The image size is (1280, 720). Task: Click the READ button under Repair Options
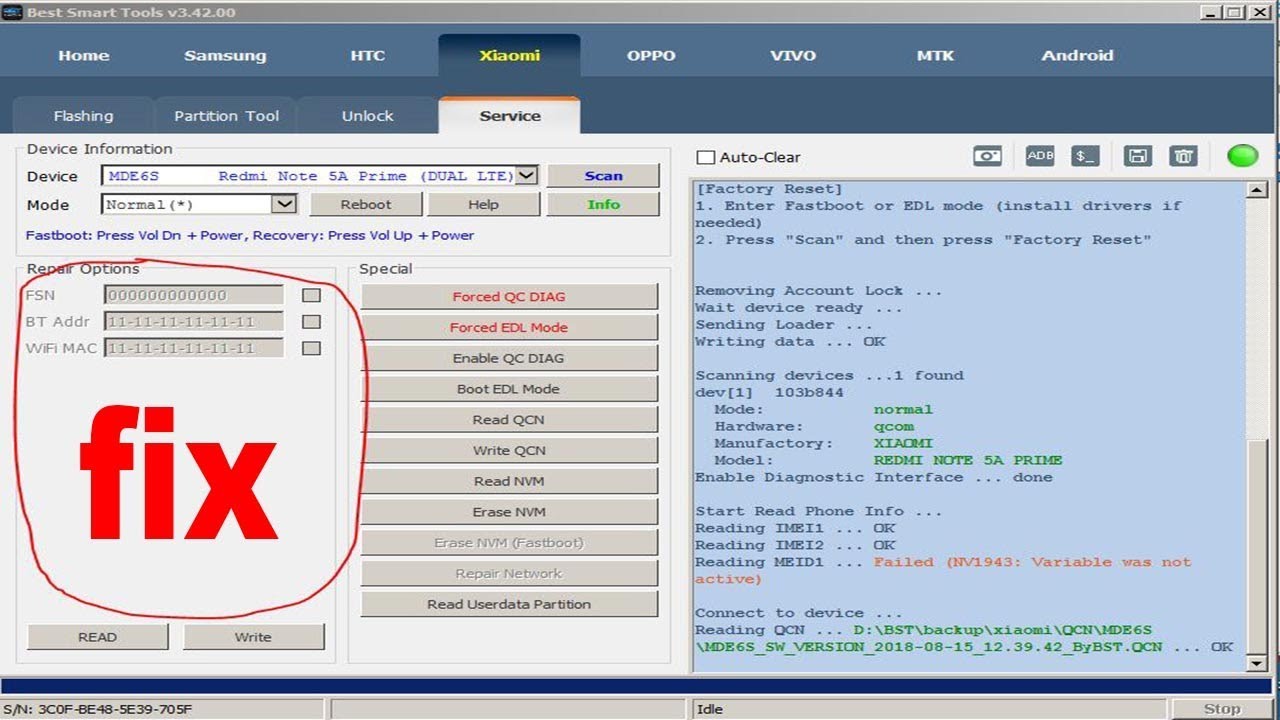click(97, 637)
